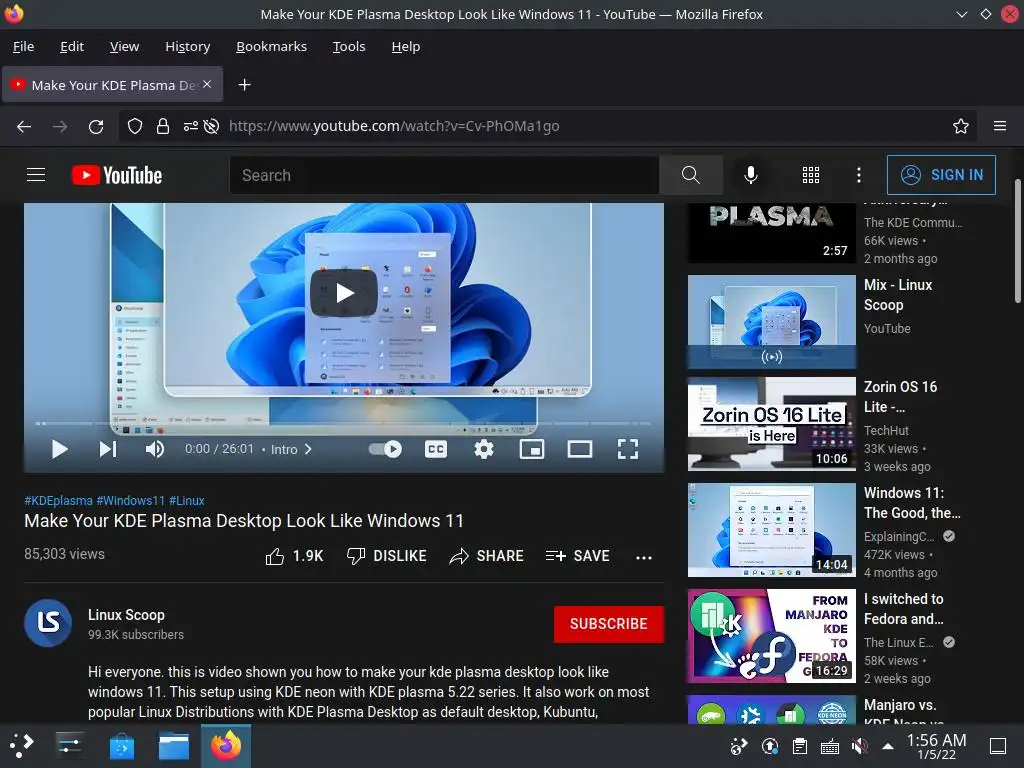
Task: Open Mix - Linux Scoop thumbnail
Action: pyautogui.click(x=771, y=322)
